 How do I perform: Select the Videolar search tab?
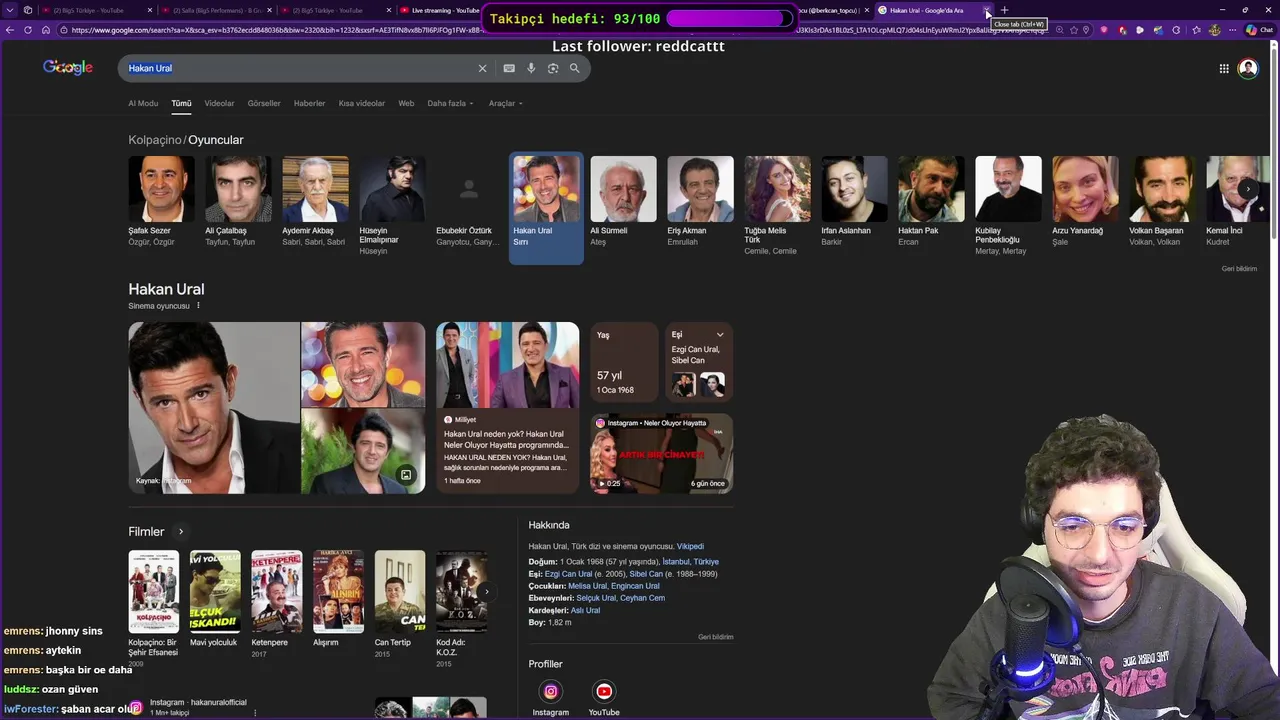pos(219,103)
